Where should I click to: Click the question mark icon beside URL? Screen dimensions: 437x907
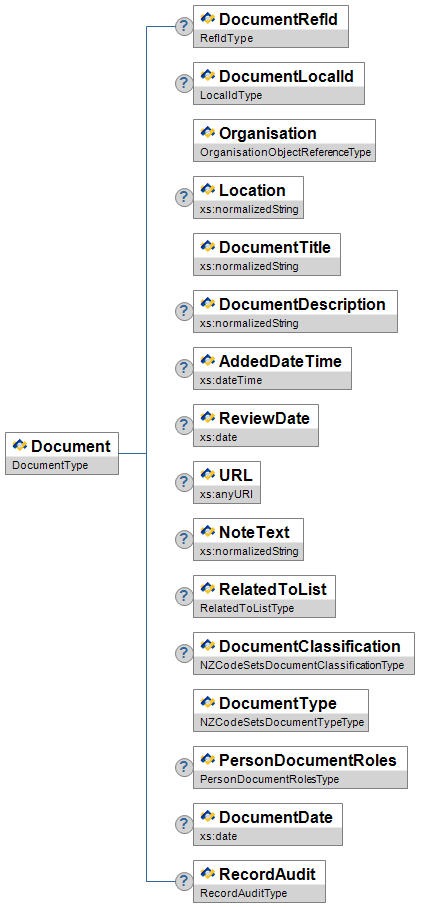pos(184,482)
